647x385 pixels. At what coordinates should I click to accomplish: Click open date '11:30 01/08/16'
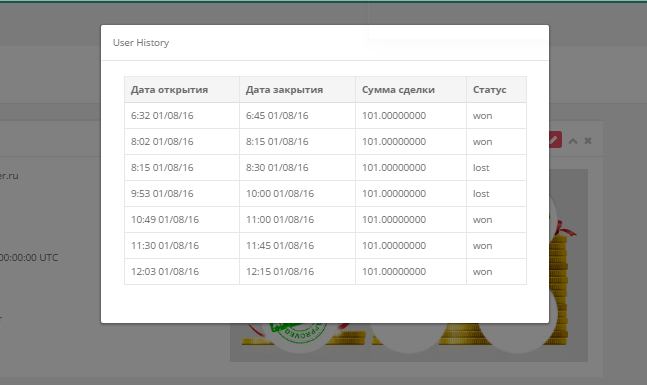pyautogui.click(x=165, y=246)
